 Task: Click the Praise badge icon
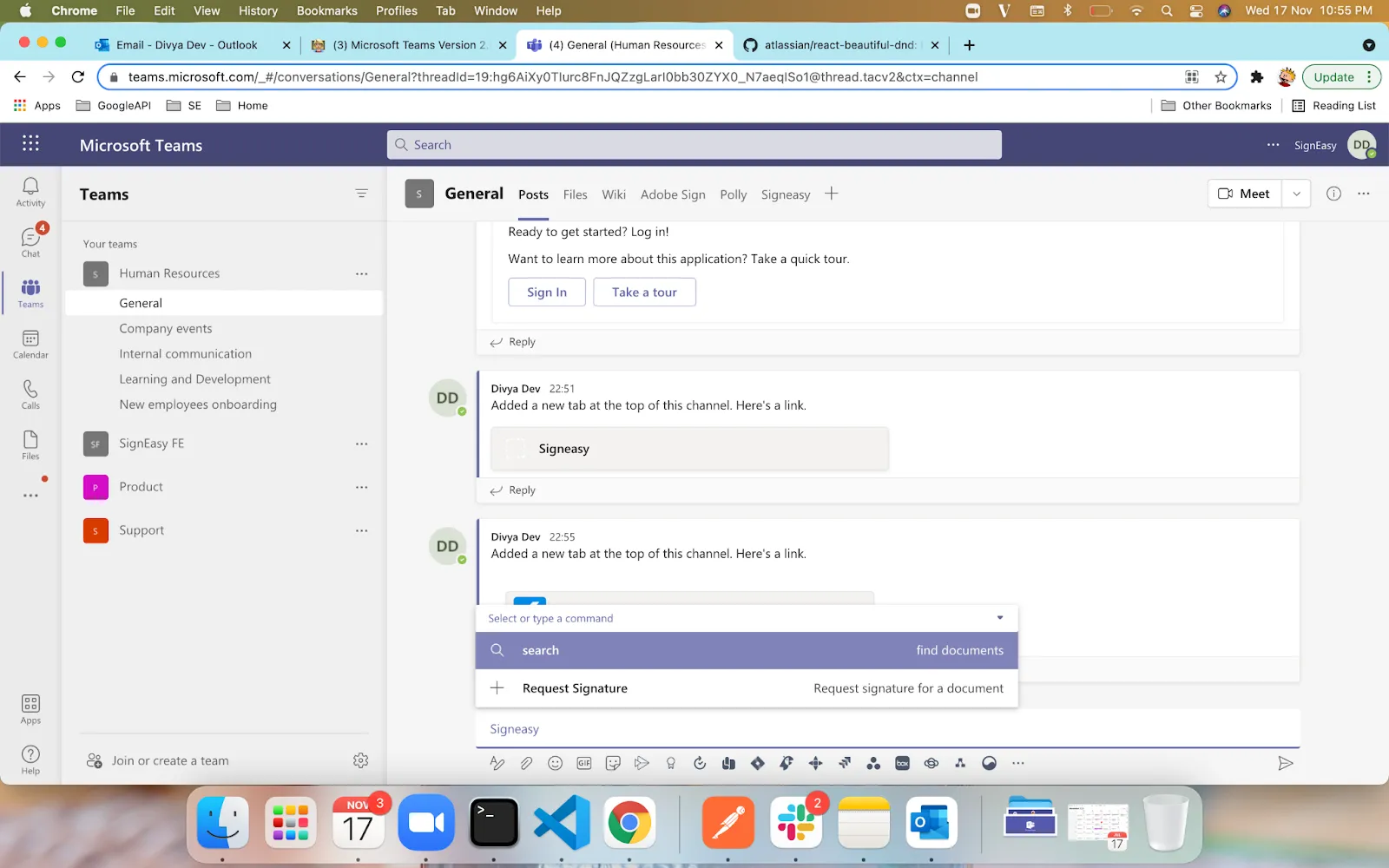point(671,763)
